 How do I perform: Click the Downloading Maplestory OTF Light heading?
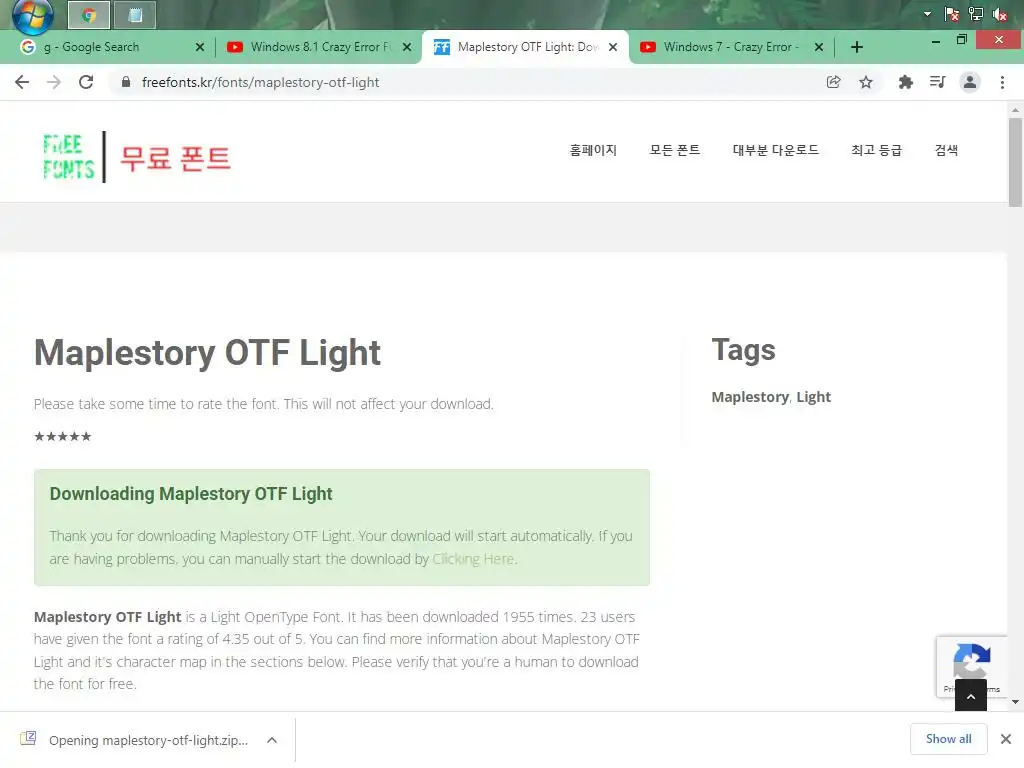point(191,494)
